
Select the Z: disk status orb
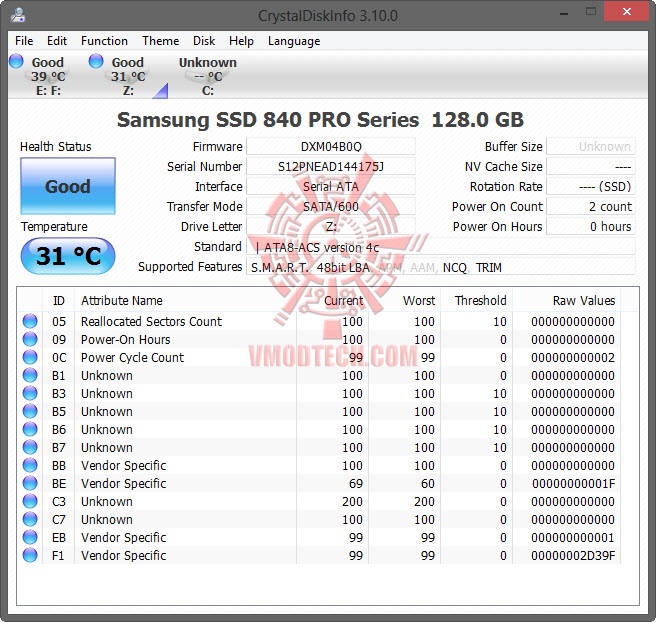pyautogui.click(x=96, y=61)
